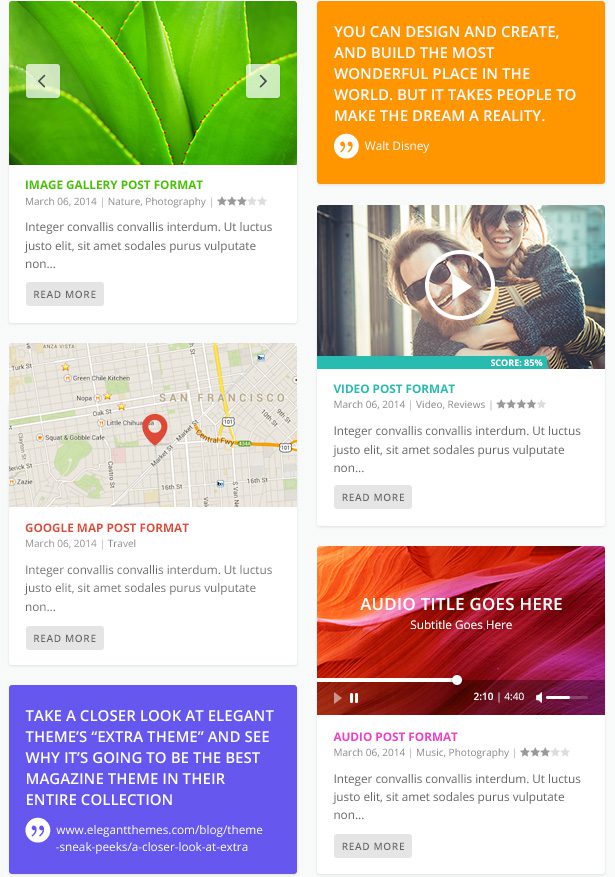This screenshot has width=615, height=877.
Task: Open Image Gallery Post Format title
Action: coord(114,185)
